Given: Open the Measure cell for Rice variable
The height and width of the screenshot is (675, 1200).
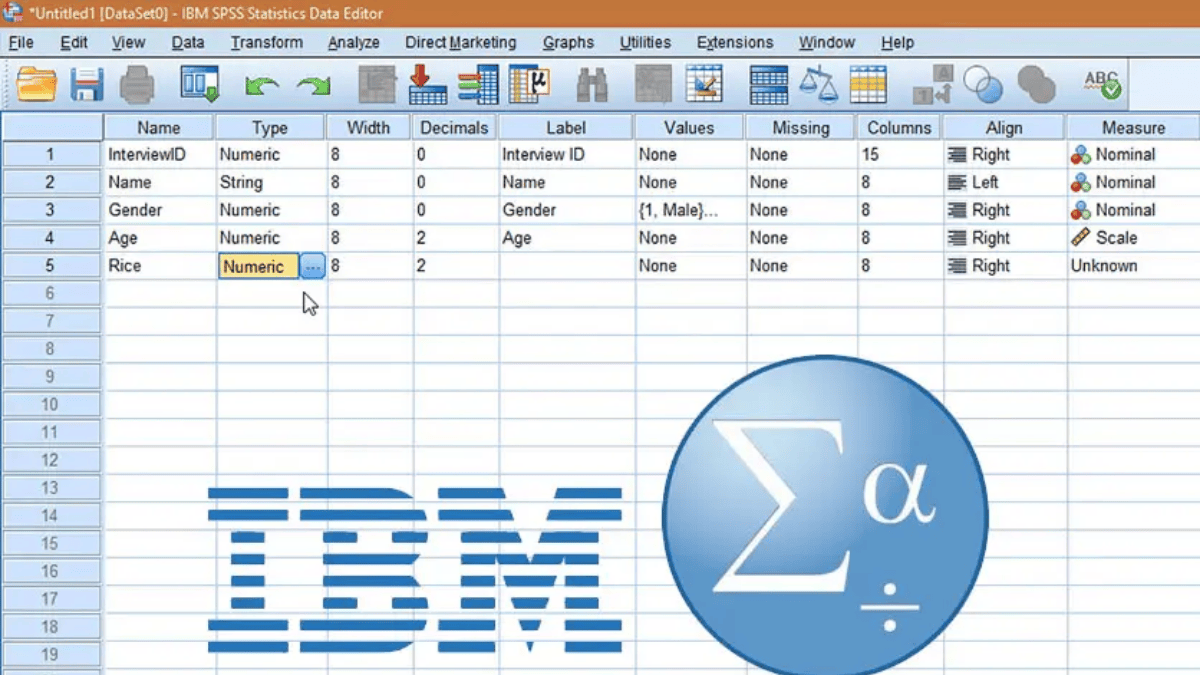Looking at the screenshot, I should pos(1132,266).
